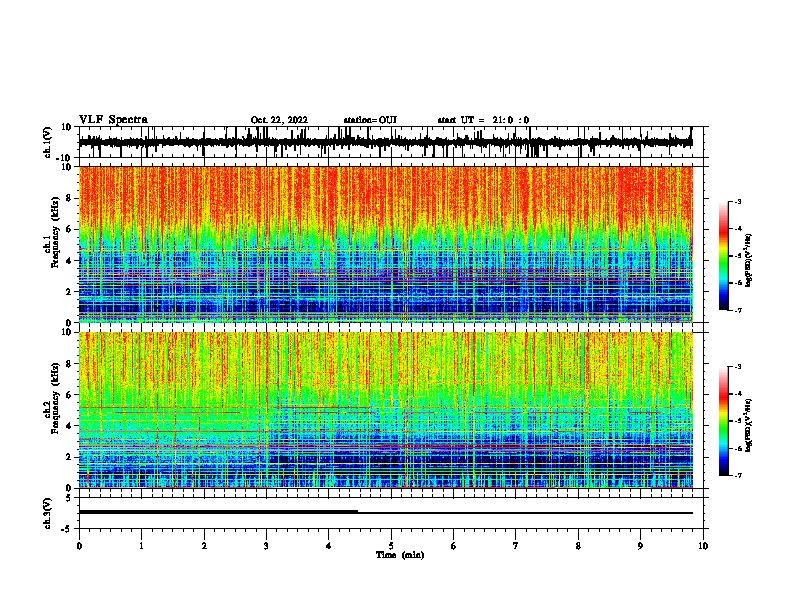Click the "5" tick on ch.3(V) axis
The width and height of the screenshot is (792, 612).
click(70, 498)
